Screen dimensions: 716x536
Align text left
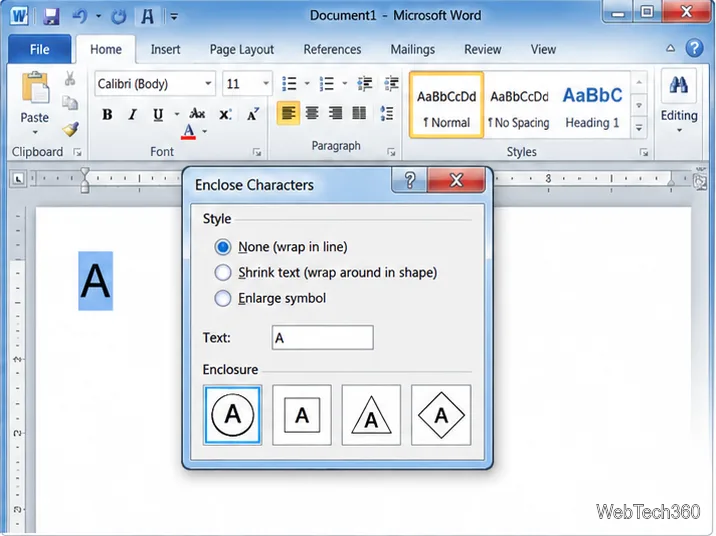[x=289, y=113]
